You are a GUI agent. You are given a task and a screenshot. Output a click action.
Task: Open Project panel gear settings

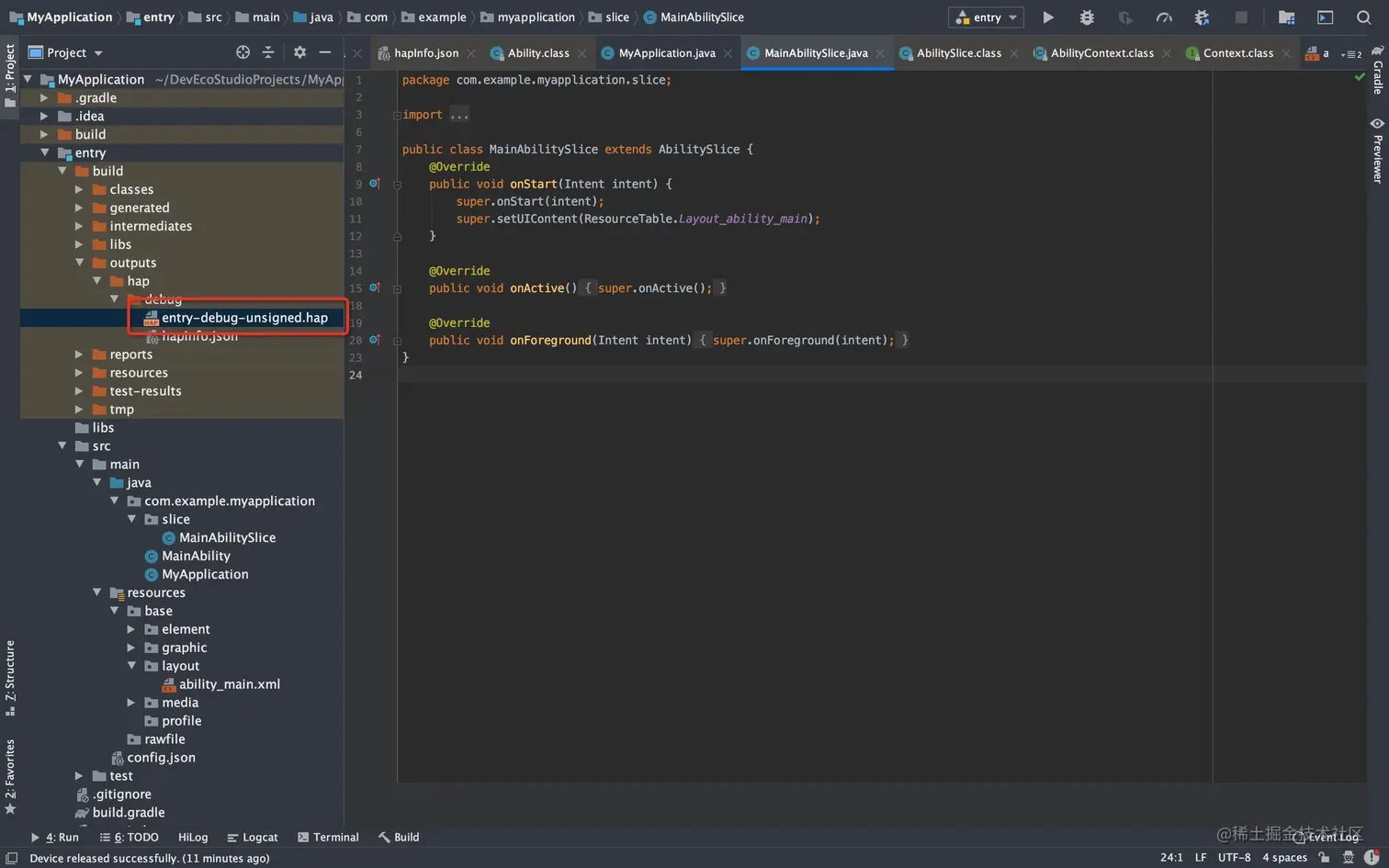pyautogui.click(x=299, y=52)
